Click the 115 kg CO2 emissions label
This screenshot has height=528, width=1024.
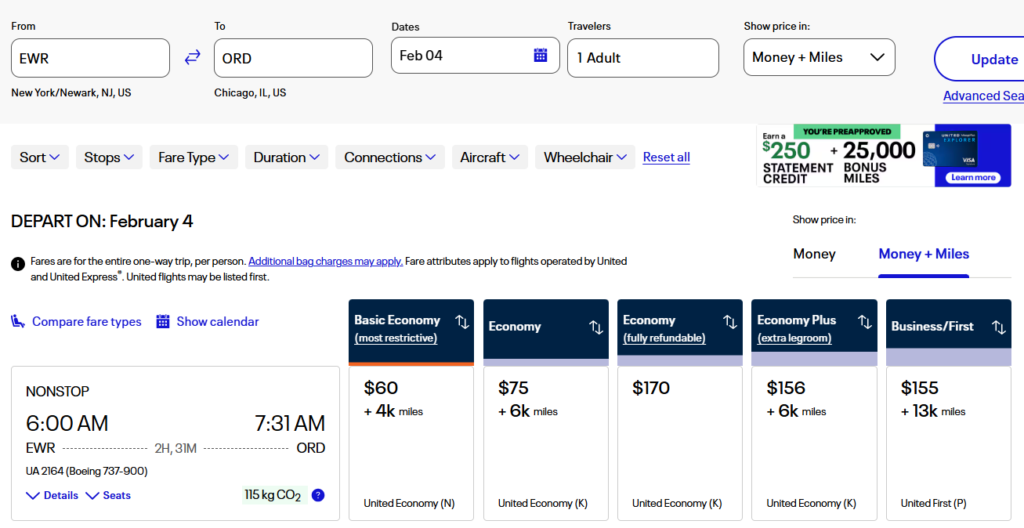click(x=272, y=495)
